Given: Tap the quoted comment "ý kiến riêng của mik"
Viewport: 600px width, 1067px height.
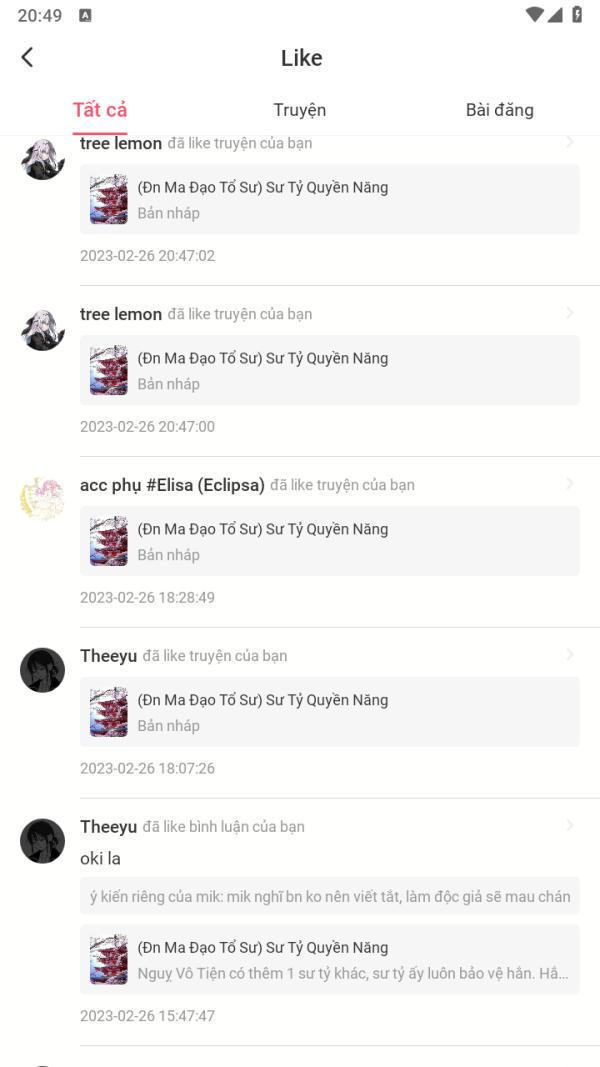Looking at the screenshot, I should [x=330, y=896].
